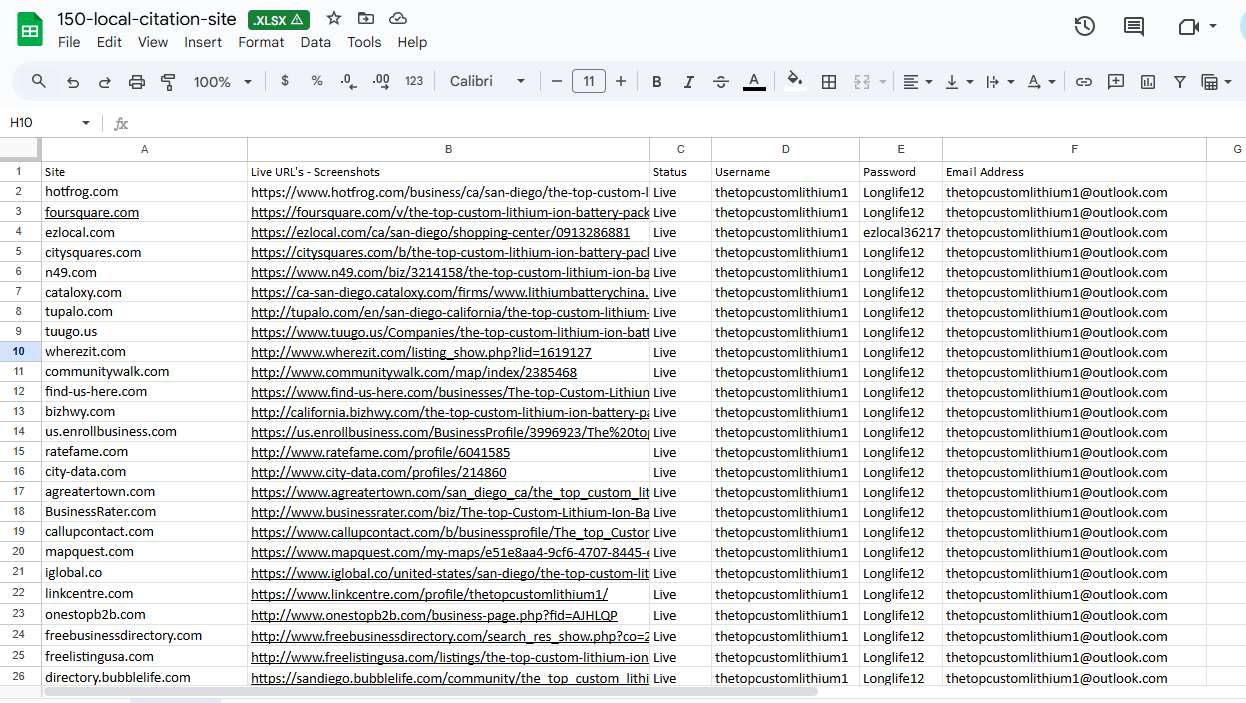Click the Print icon in toolbar
The height and width of the screenshot is (703, 1246).
tap(137, 82)
